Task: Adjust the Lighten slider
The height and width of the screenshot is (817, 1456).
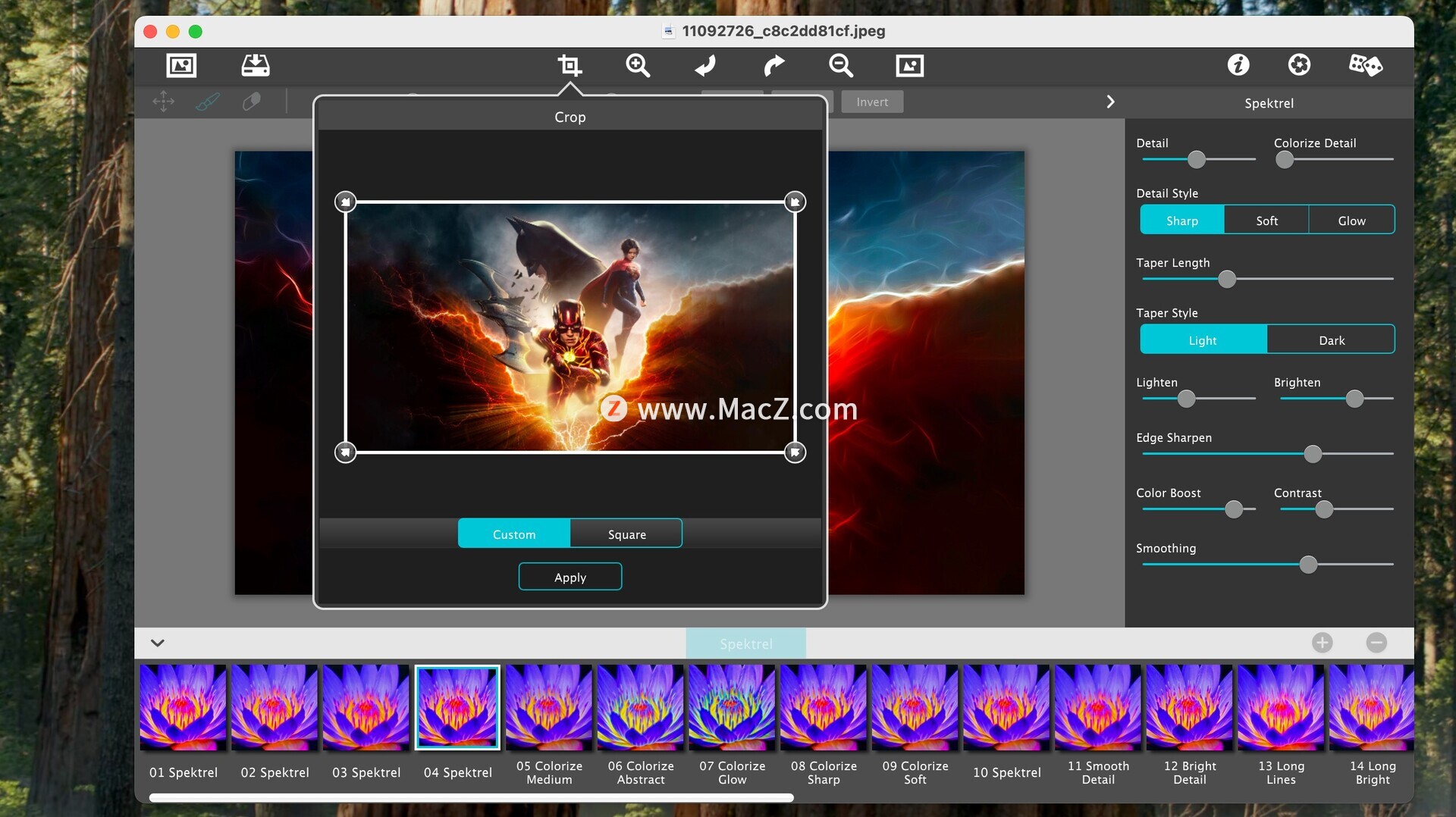Action: tap(1186, 399)
